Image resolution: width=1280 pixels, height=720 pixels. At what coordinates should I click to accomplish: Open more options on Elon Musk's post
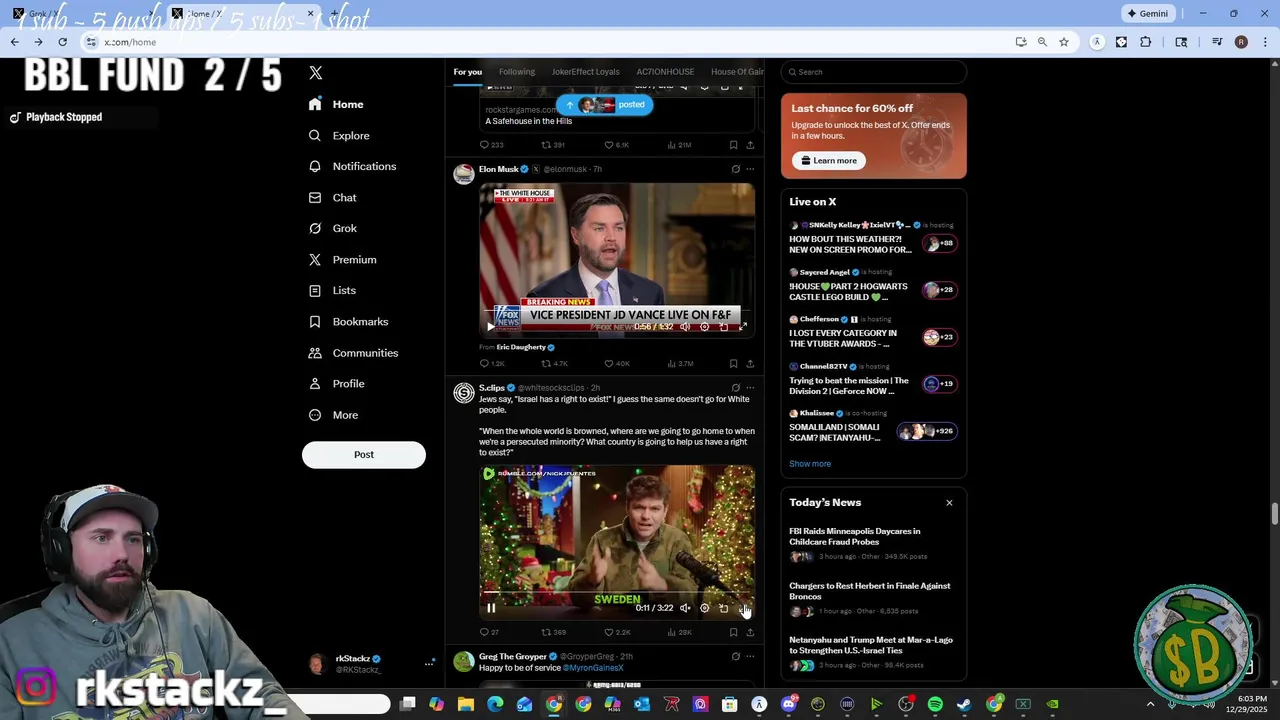click(750, 169)
